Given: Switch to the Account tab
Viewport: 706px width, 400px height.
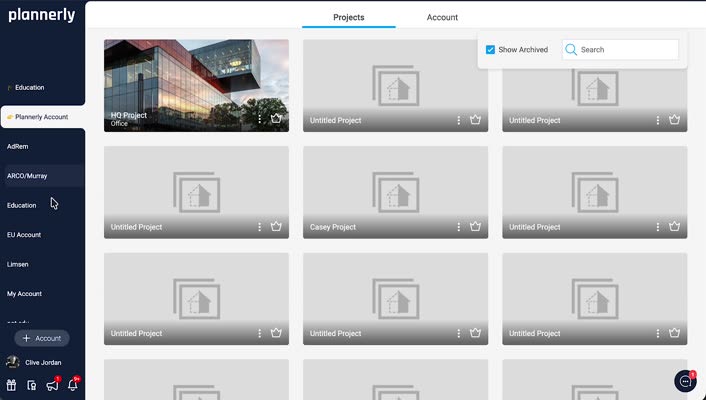Looking at the screenshot, I should click(x=442, y=17).
